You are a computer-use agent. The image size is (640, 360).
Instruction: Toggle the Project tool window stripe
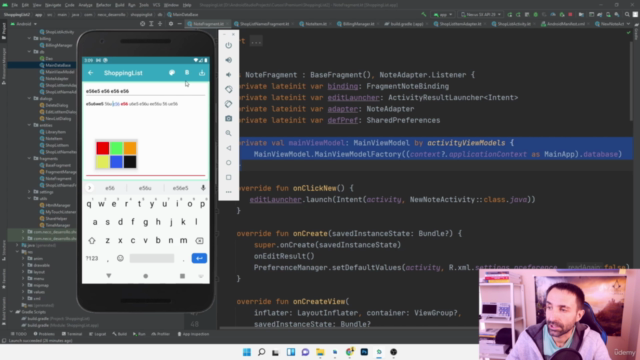pyautogui.click(x=4, y=31)
